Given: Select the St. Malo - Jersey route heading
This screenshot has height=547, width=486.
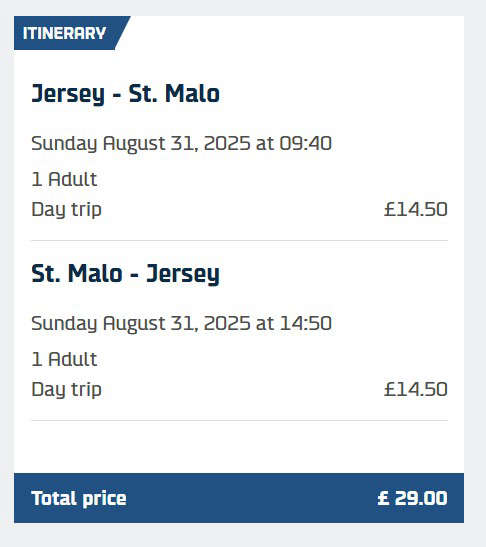Looking at the screenshot, I should (126, 274).
